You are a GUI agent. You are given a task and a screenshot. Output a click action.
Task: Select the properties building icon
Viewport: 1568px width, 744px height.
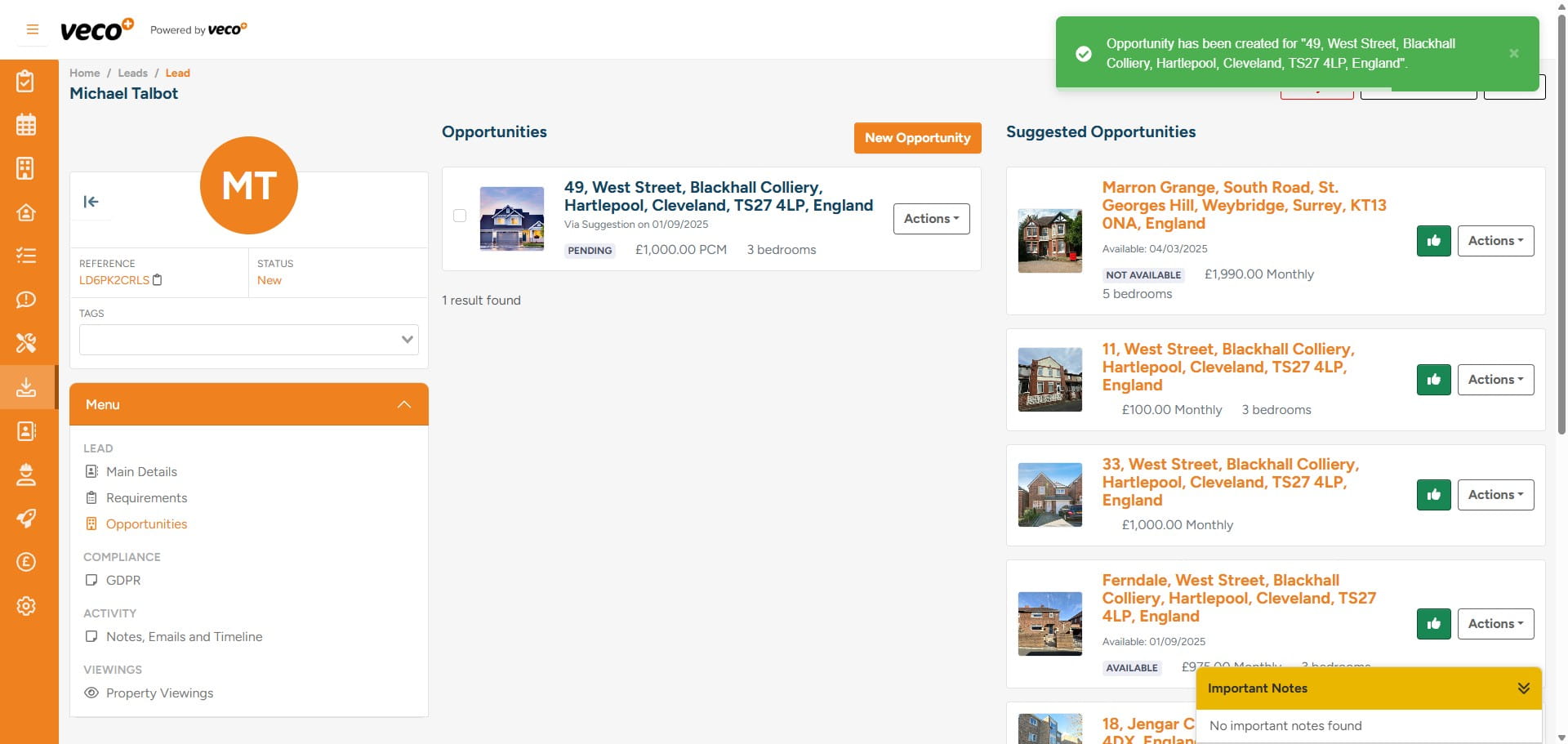[x=27, y=168]
